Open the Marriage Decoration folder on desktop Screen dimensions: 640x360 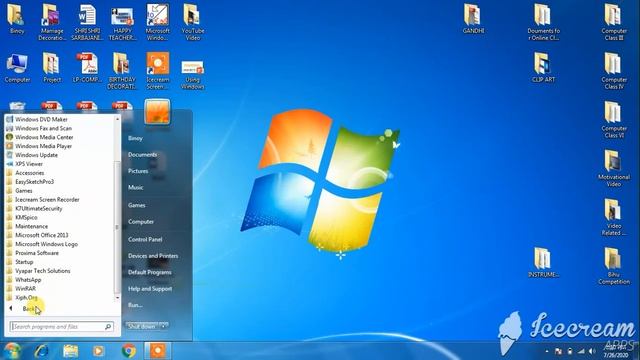52,22
